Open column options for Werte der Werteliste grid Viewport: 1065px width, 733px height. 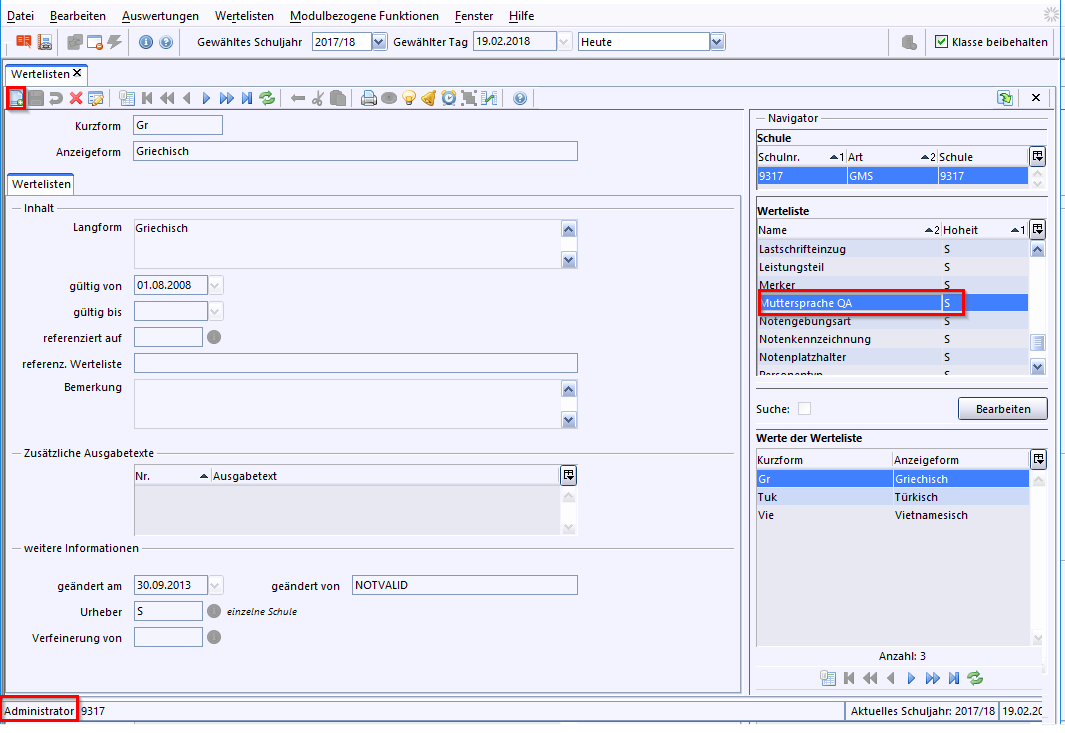tap(1038, 459)
